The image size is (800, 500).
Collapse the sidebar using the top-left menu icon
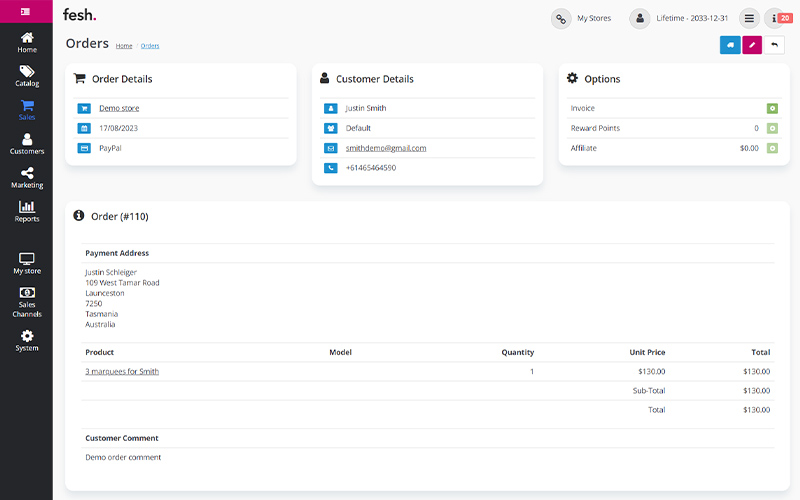(25, 11)
